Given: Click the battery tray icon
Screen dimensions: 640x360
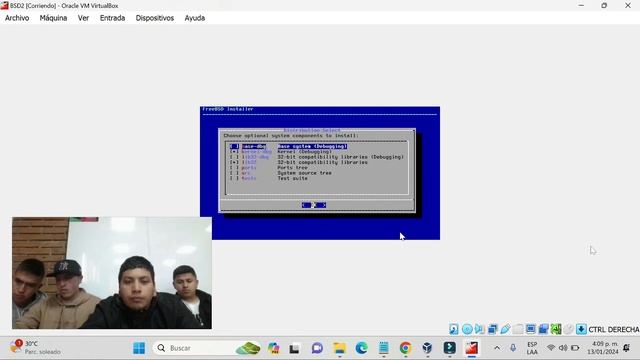Looking at the screenshot, I should [x=575, y=348].
